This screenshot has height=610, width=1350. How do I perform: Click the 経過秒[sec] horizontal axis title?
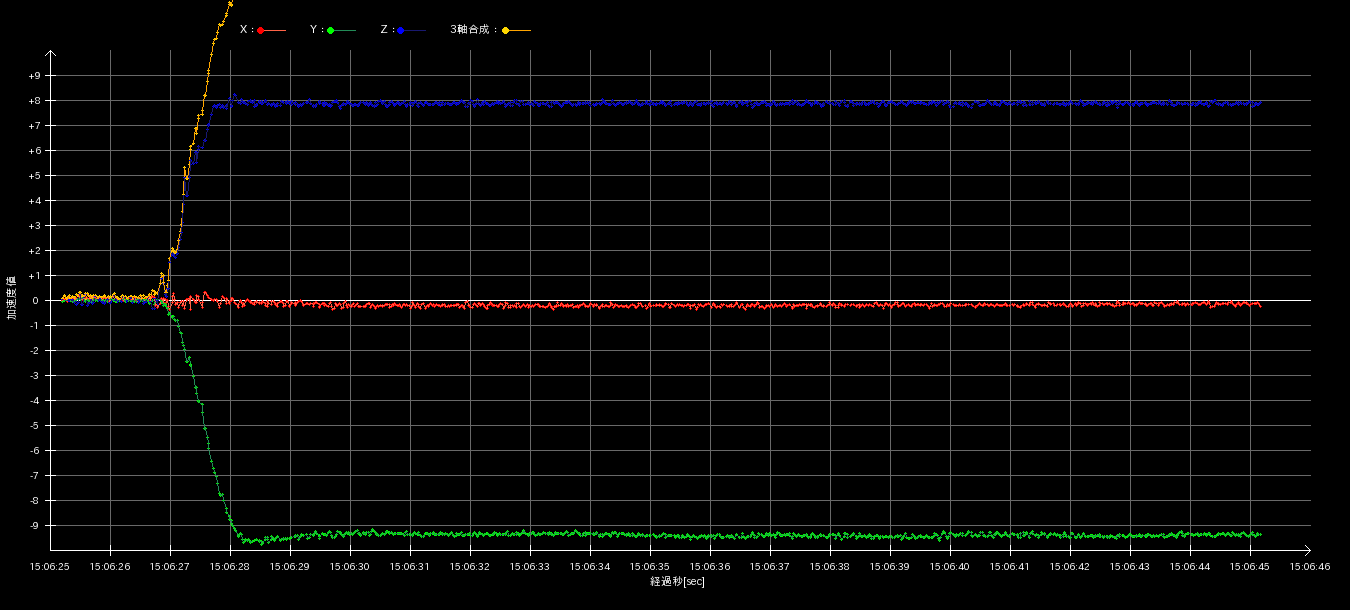(677, 582)
